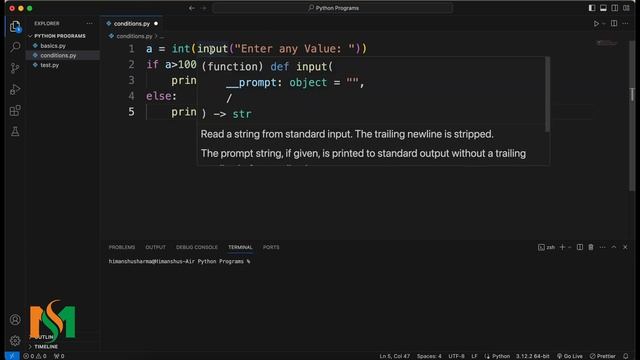Image resolution: width=640 pixels, height=360 pixels.
Task: Start Go Live server
Action: point(570,356)
